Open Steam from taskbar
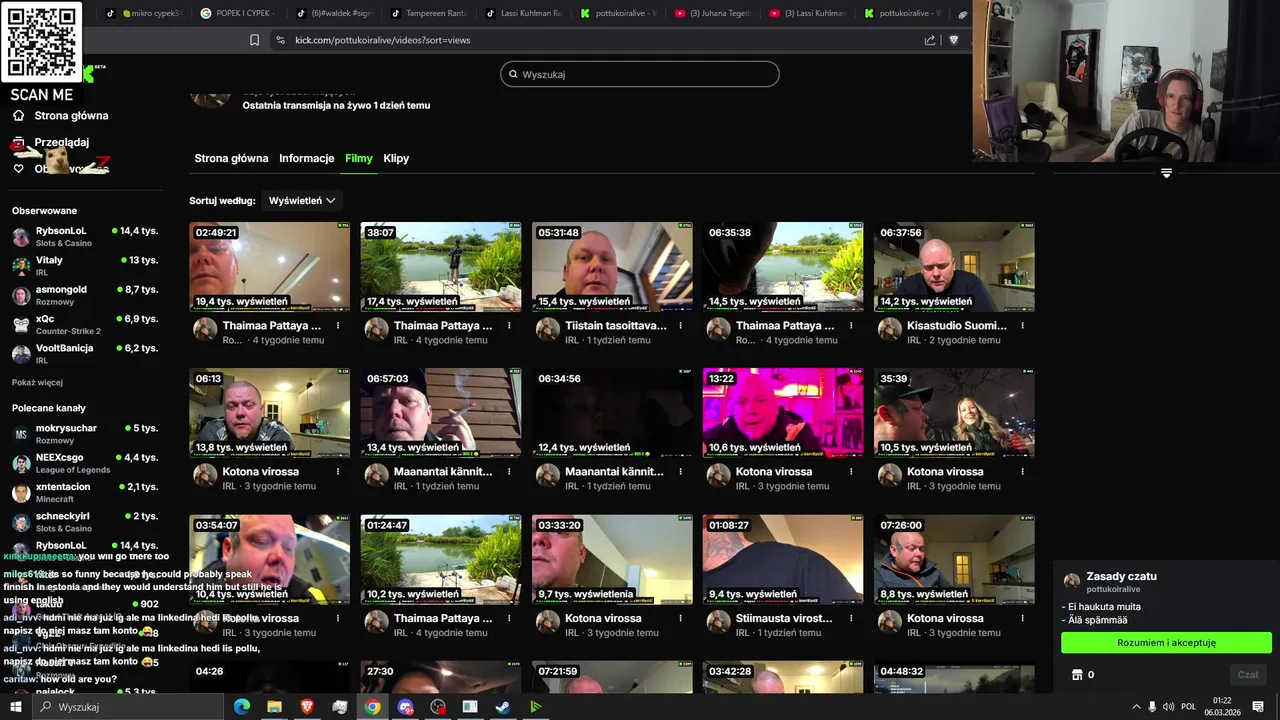The image size is (1280, 720). (502, 707)
